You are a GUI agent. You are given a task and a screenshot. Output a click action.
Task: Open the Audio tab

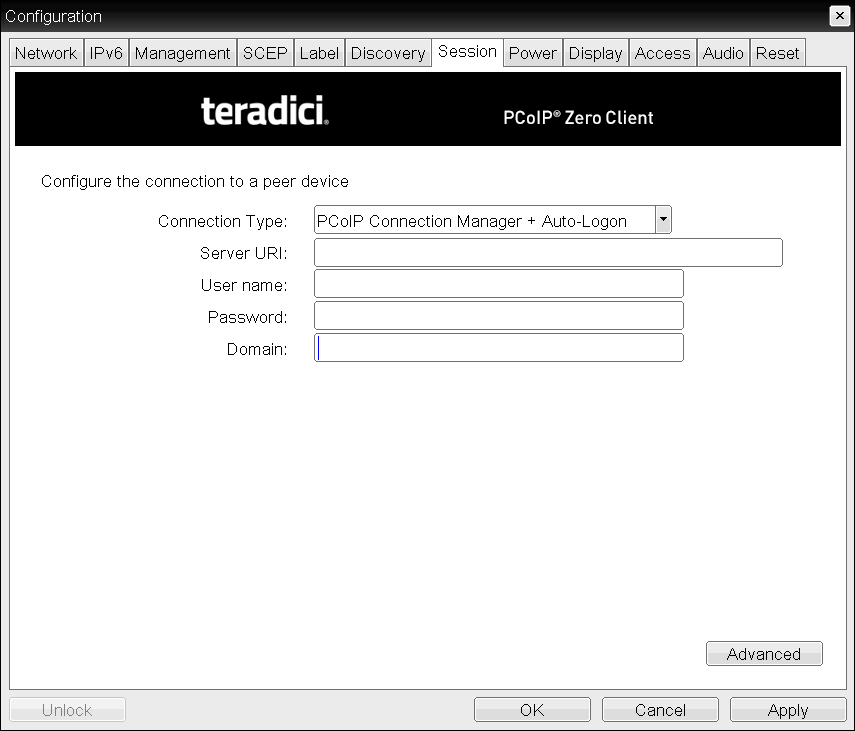click(723, 53)
